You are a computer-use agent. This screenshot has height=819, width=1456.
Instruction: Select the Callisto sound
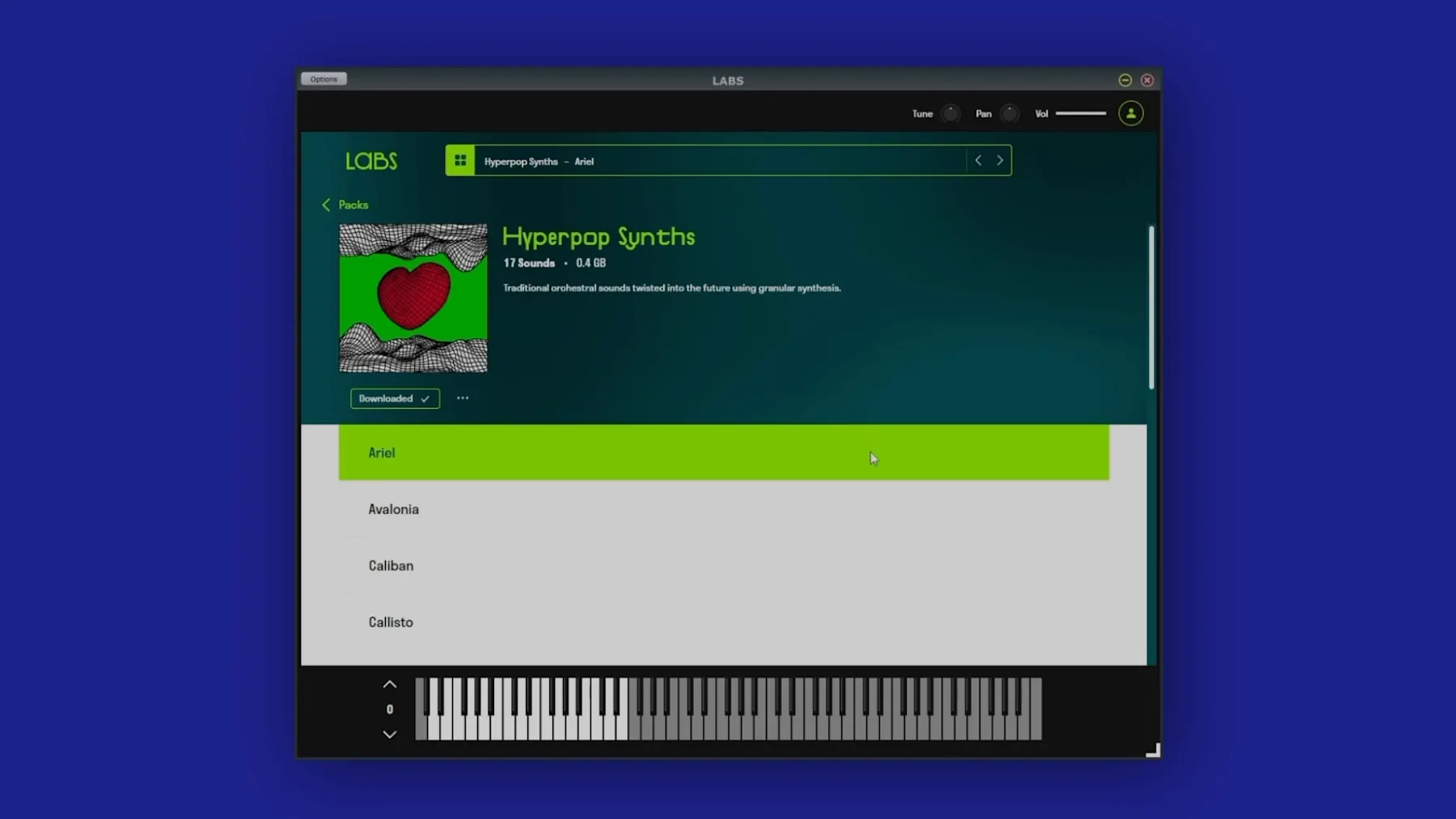click(x=724, y=623)
